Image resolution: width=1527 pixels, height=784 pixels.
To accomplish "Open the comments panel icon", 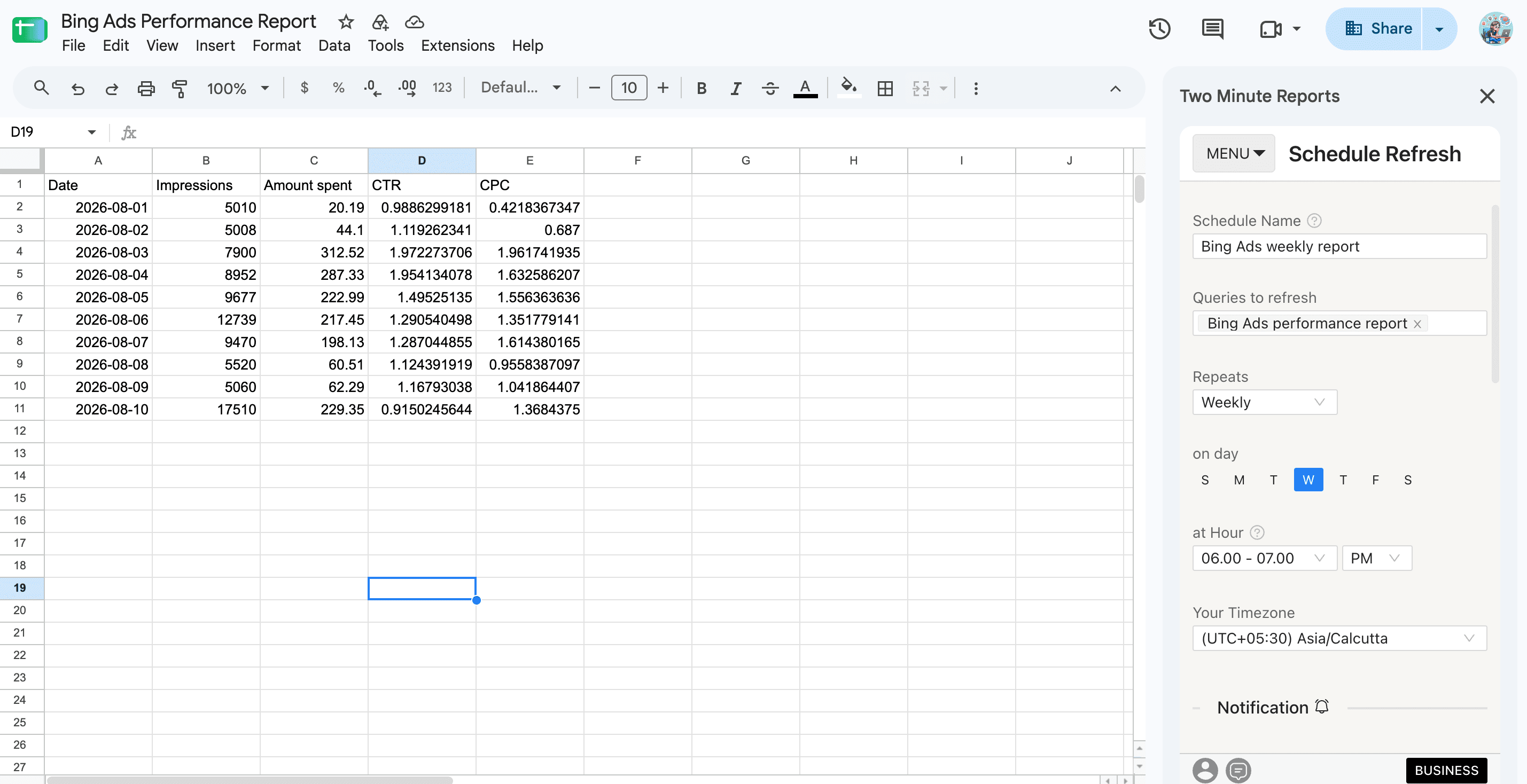I will point(1212,28).
